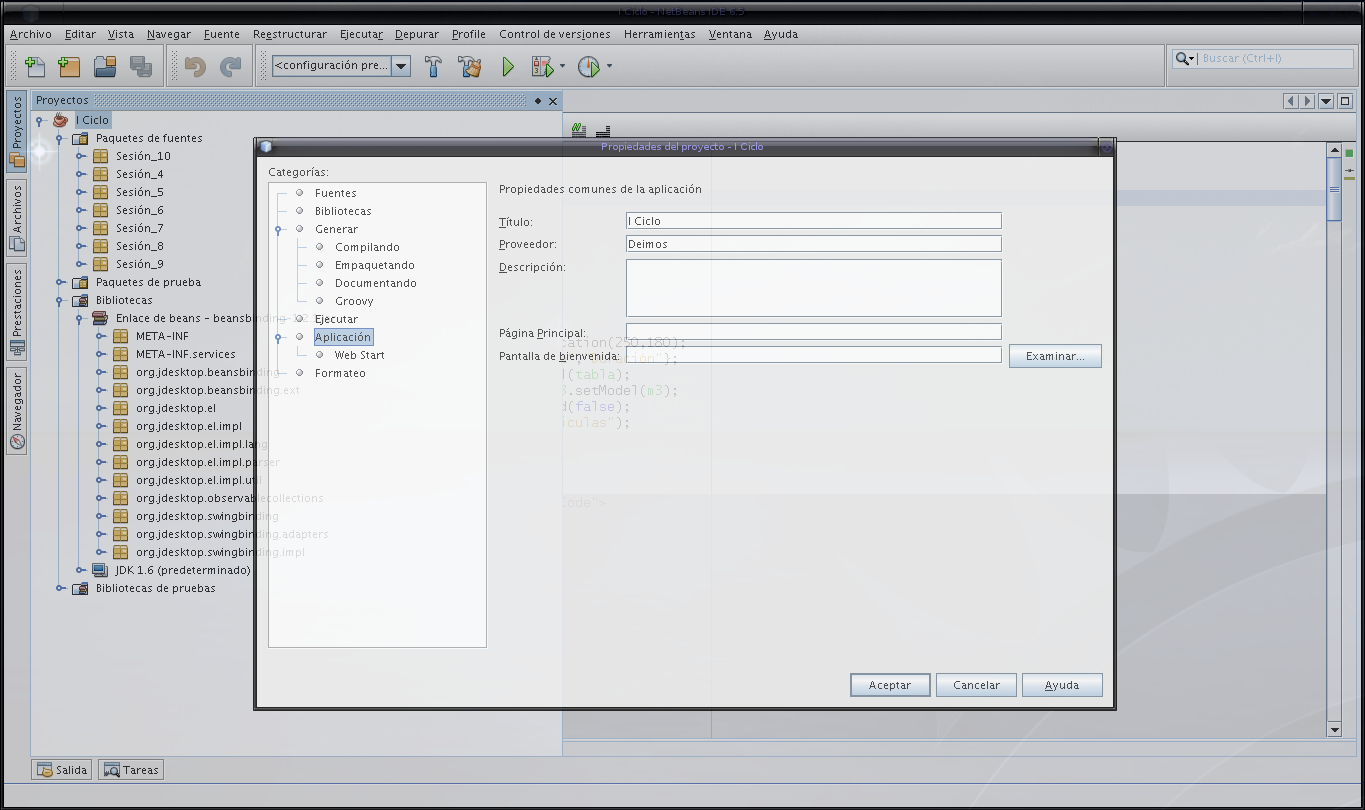Click the Examinar... browse button
The height and width of the screenshot is (810, 1365).
point(1054,356)
